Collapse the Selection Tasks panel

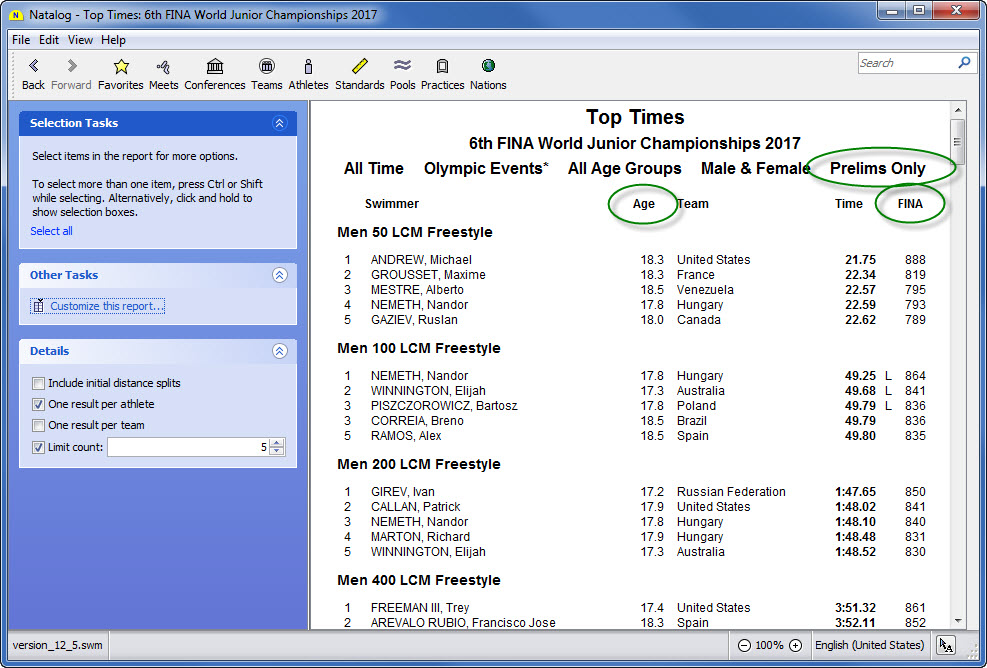point(279,123)
